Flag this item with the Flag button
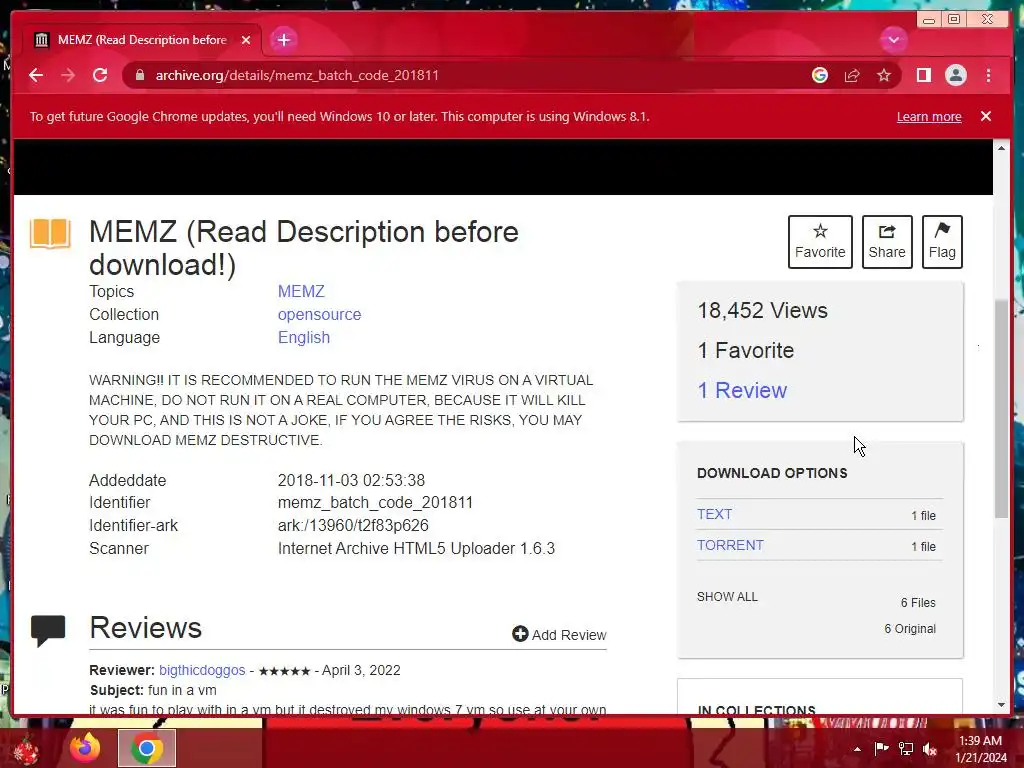This screenshot has height=768, width=1024. click(942, 242)
